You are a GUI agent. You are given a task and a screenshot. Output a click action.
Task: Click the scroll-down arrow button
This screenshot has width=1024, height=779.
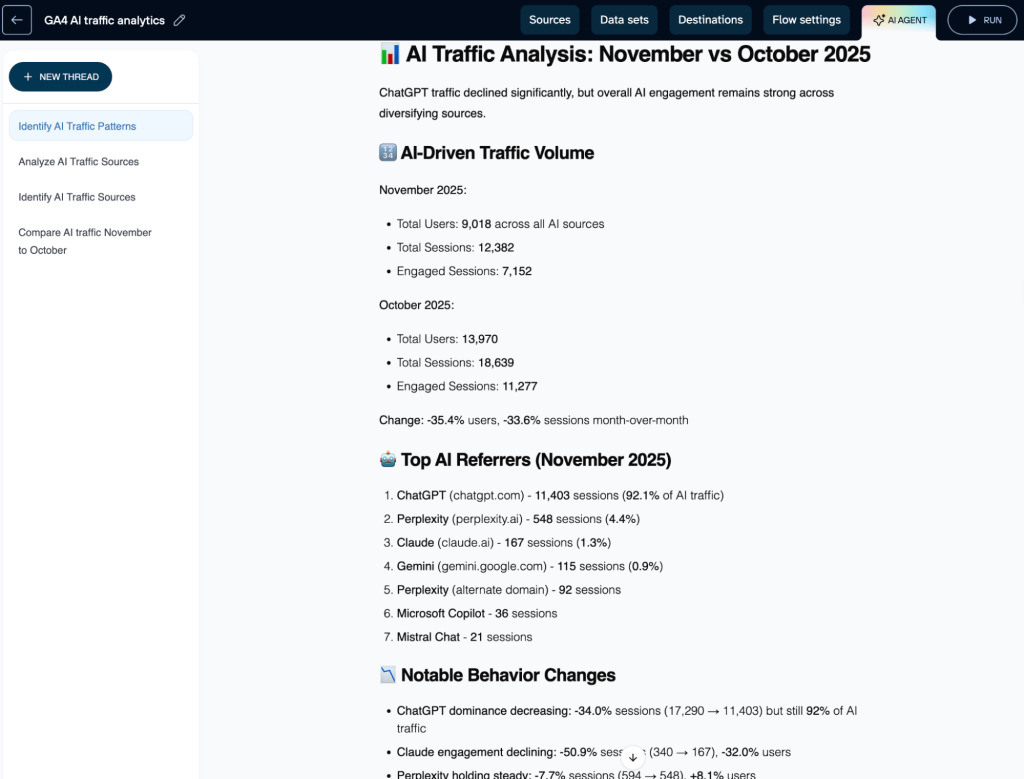(632, 757)
